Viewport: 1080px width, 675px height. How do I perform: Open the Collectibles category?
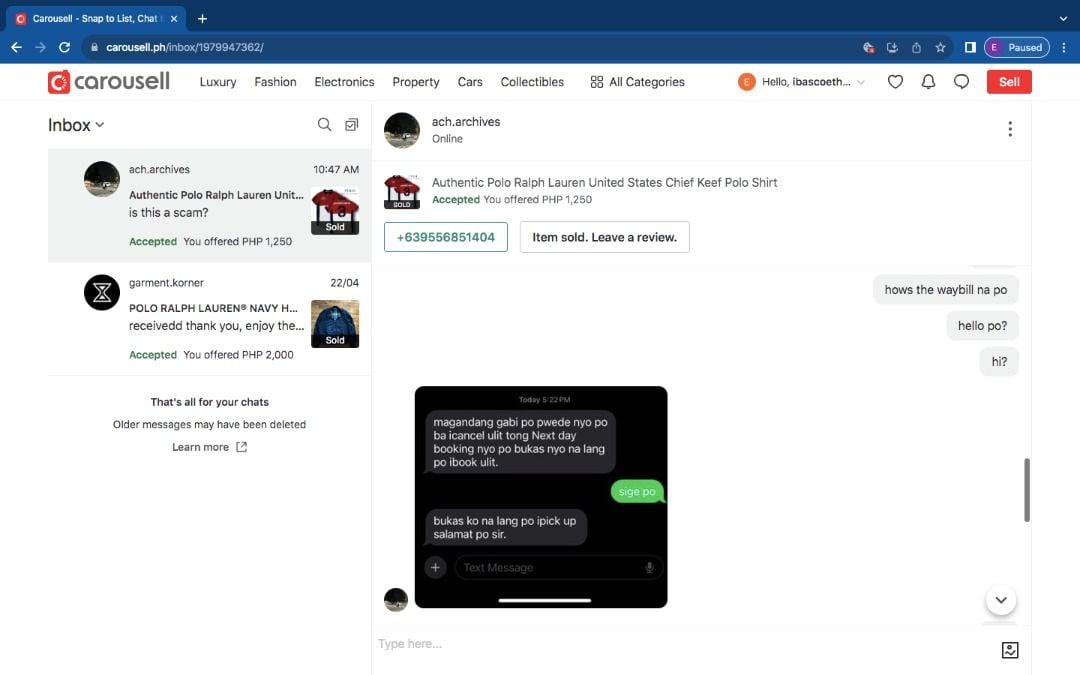pyautogui.click(x=532, y=82)
